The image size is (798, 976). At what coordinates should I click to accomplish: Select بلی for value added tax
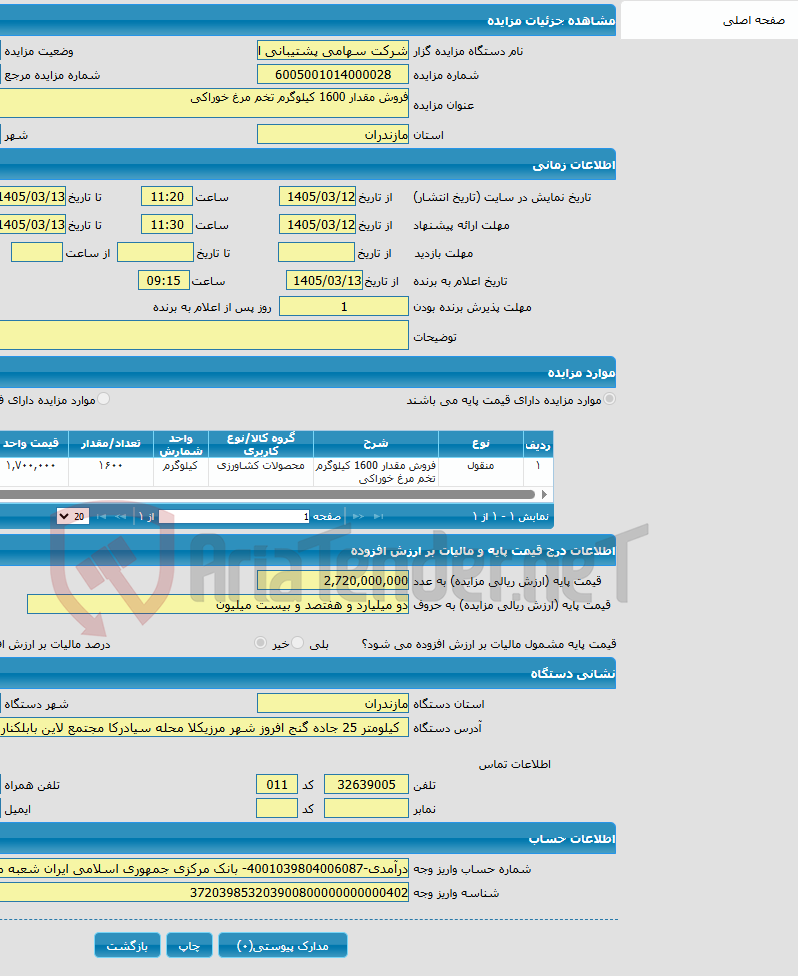pyautogui.click(x=298, y=643)
